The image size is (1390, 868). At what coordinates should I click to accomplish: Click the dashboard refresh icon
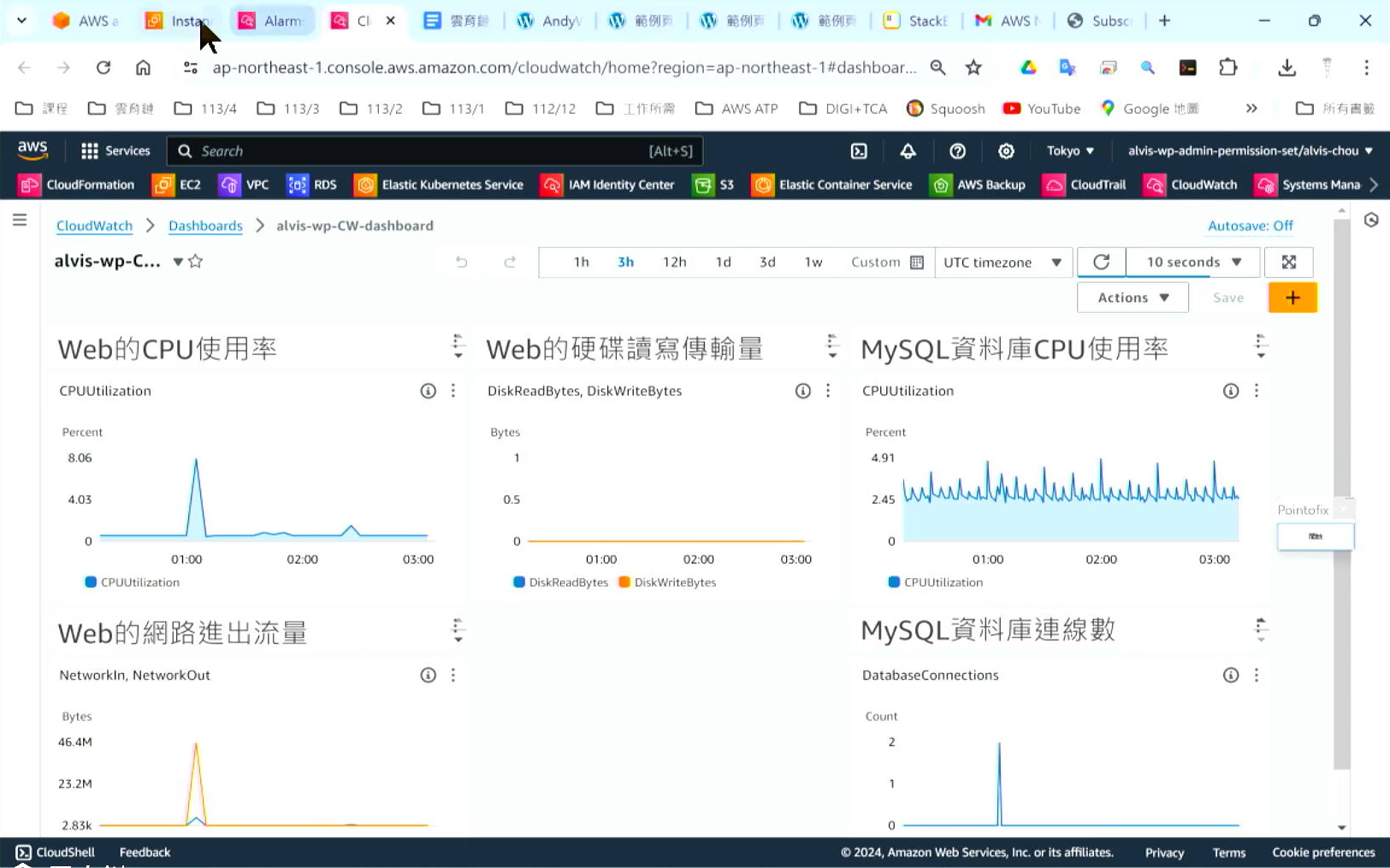pyautogui.click(x=1101, y=263)
